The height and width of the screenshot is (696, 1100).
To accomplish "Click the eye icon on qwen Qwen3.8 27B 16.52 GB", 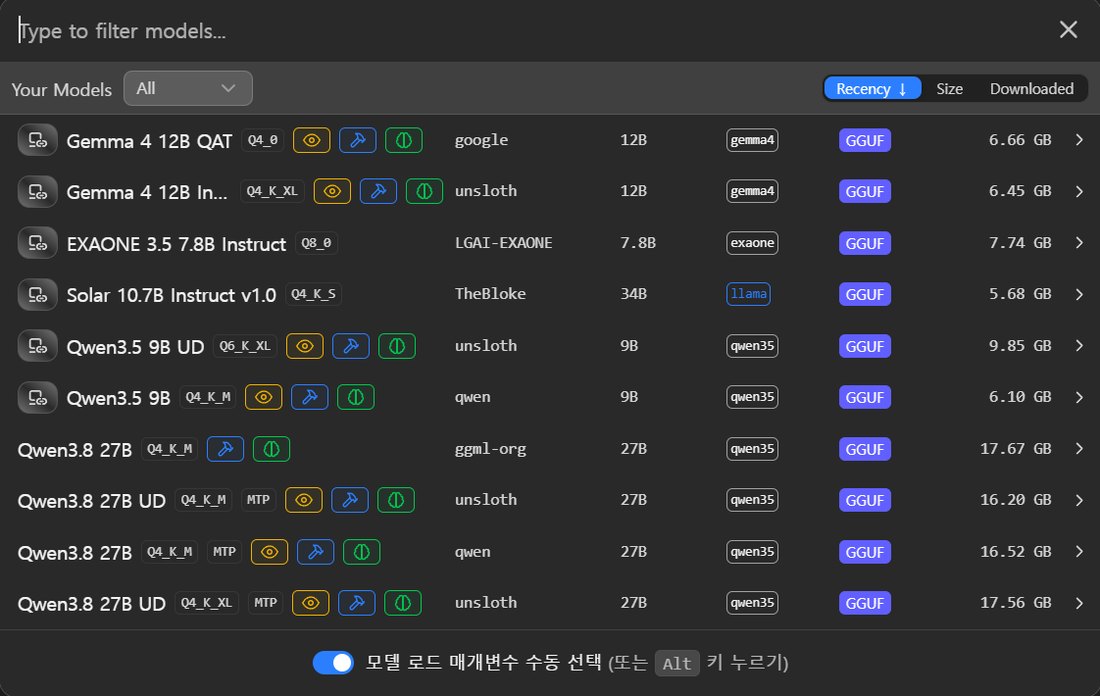I will pos(269,552).
